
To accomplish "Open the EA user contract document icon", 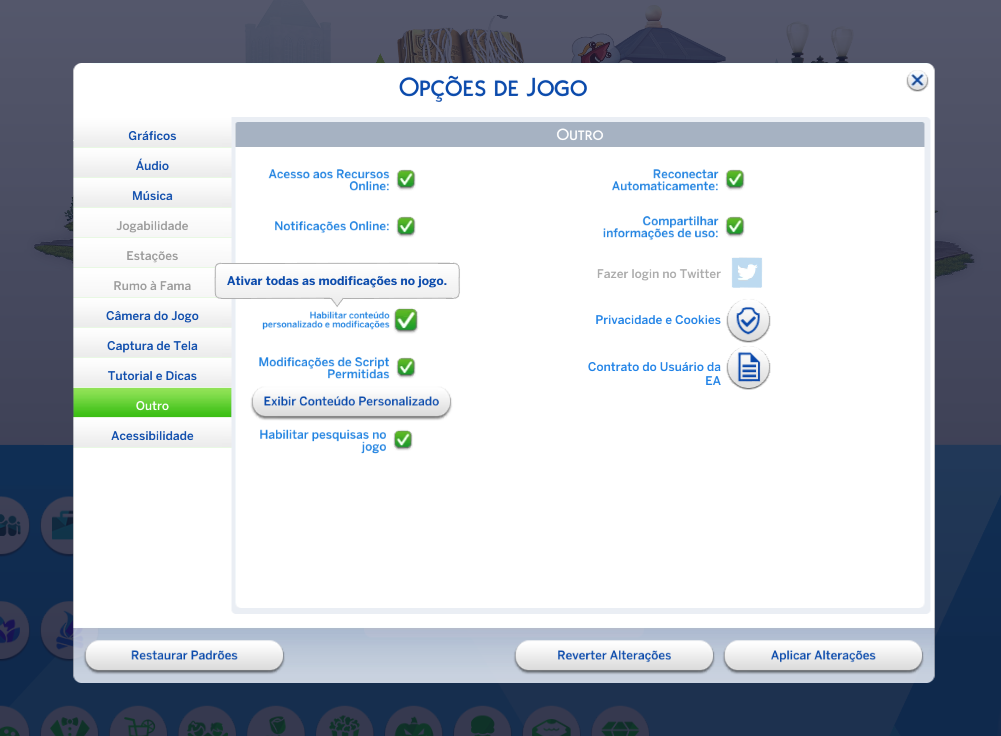I will 747,369.
